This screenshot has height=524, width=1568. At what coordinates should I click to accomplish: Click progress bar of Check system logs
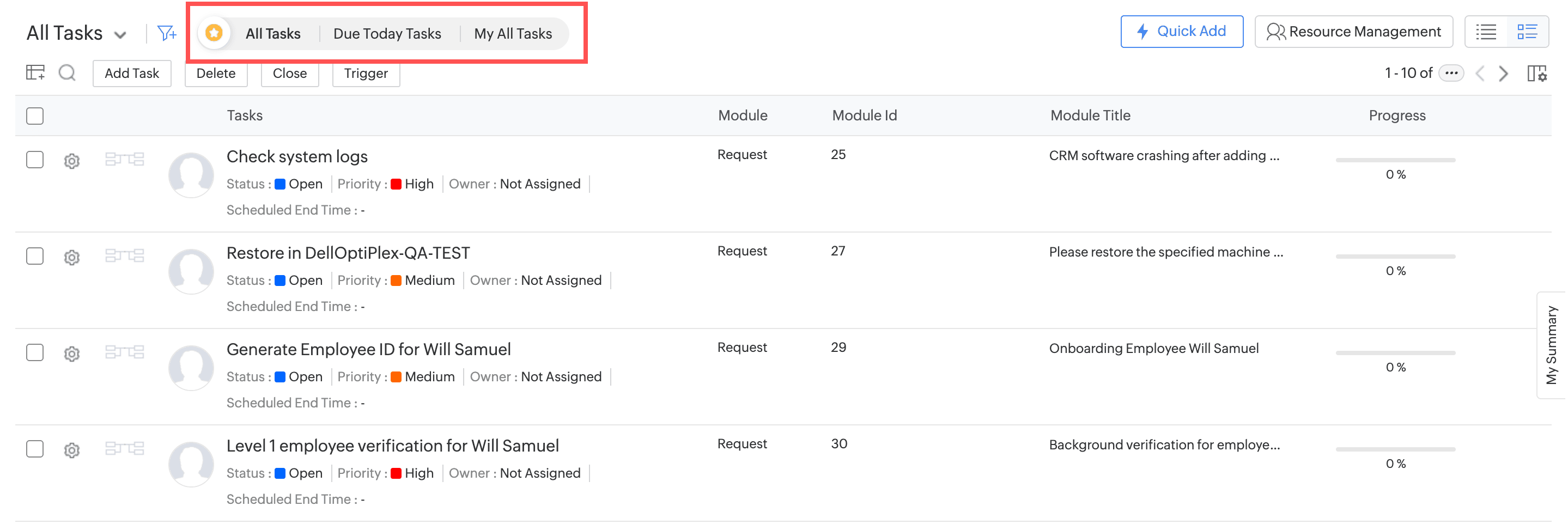click(1395, 160)
